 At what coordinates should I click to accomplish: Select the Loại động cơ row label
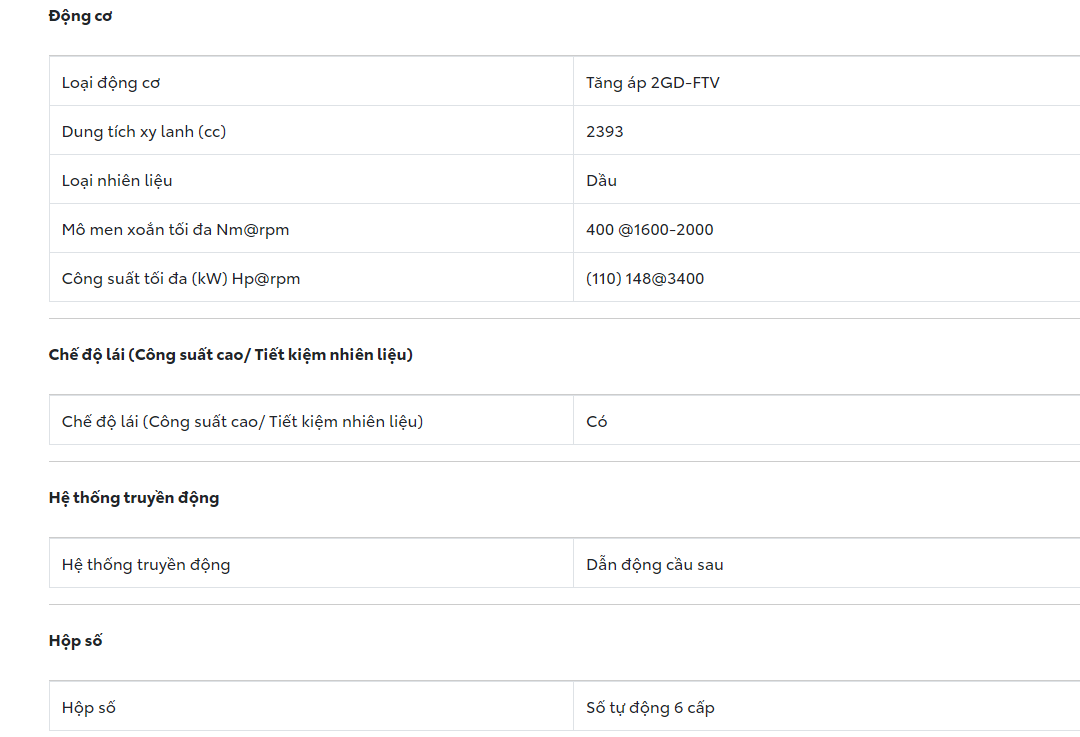coord(111,82)
